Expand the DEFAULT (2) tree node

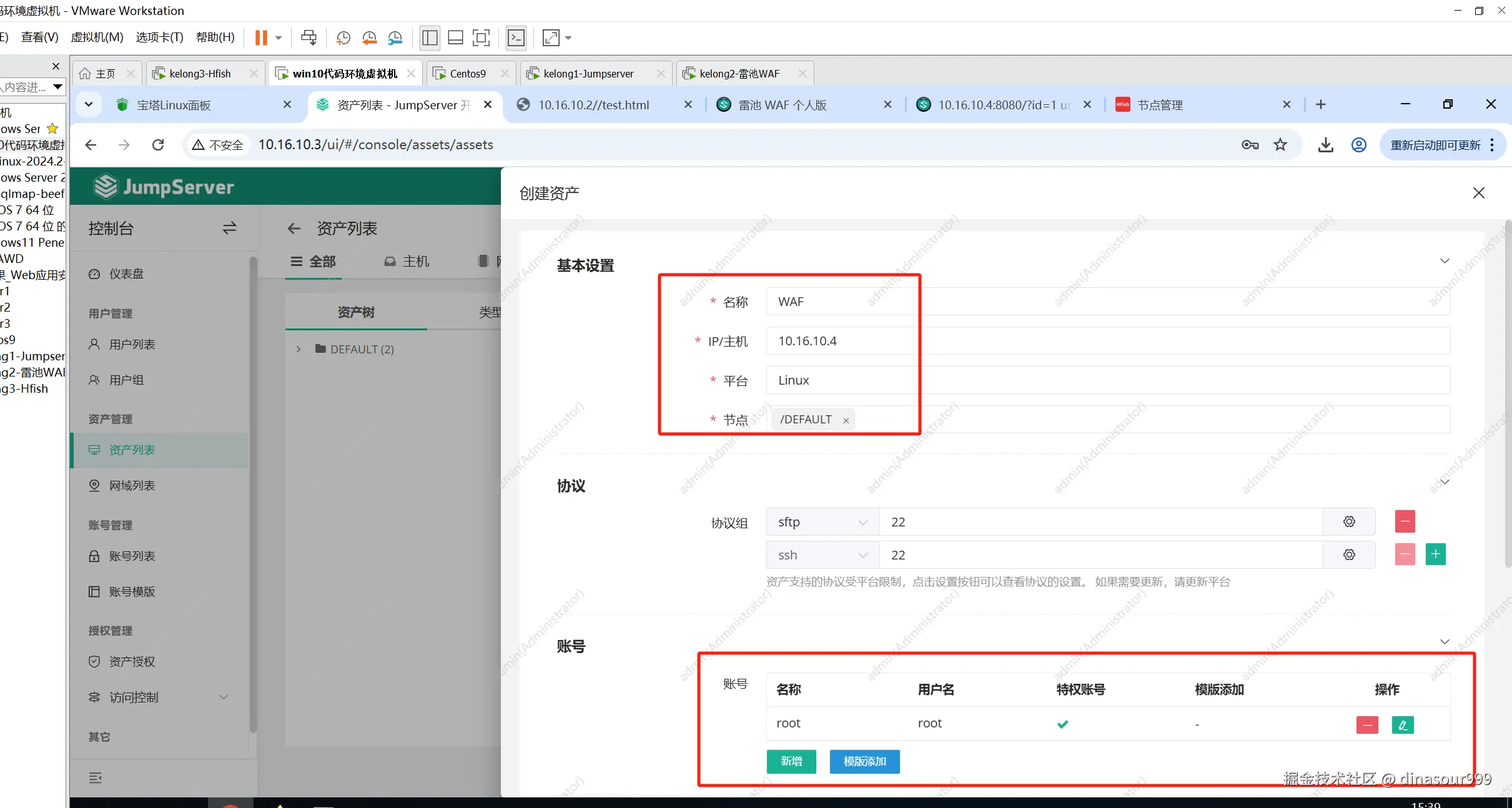(299, 349)
